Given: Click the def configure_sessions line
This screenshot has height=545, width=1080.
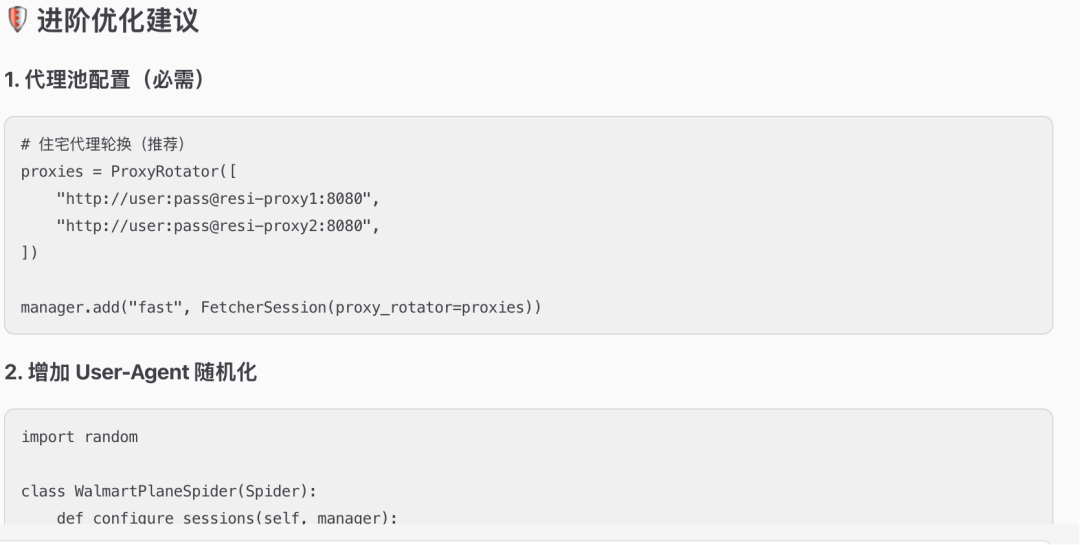Looking at the screenshot, I should pyautogui.click(x=227, y=517).
